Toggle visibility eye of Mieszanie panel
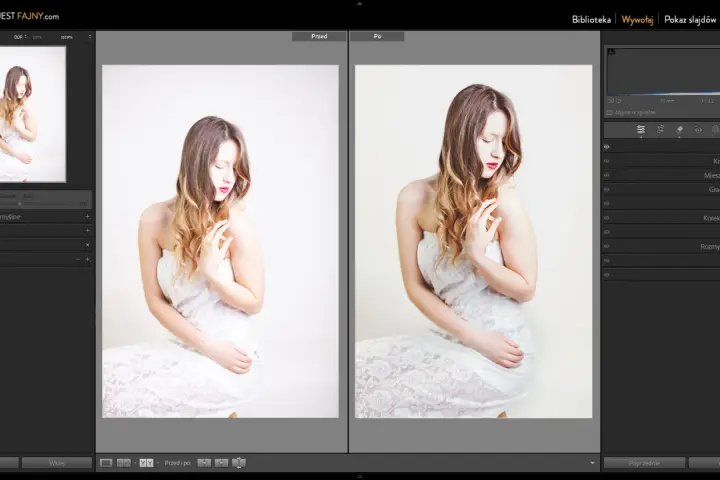This screenshot has width=720, height=480. (607, 175)
